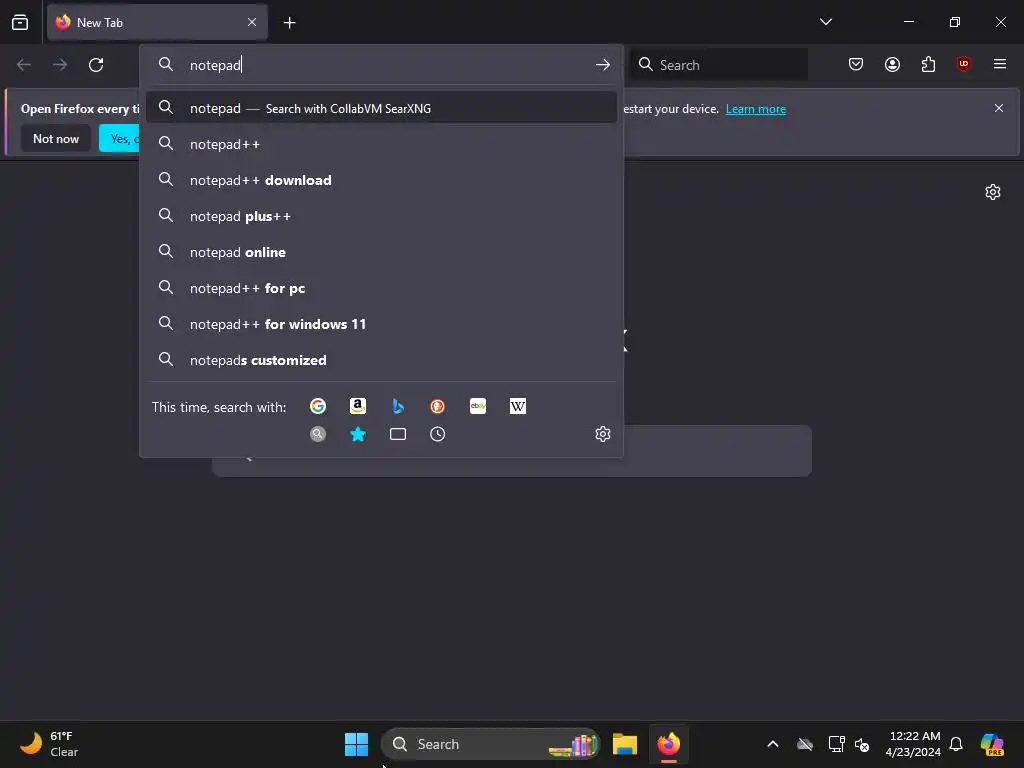Open Extensions puzzle icon
This screenshot has width=1024, height=768.
pos(928,65)
